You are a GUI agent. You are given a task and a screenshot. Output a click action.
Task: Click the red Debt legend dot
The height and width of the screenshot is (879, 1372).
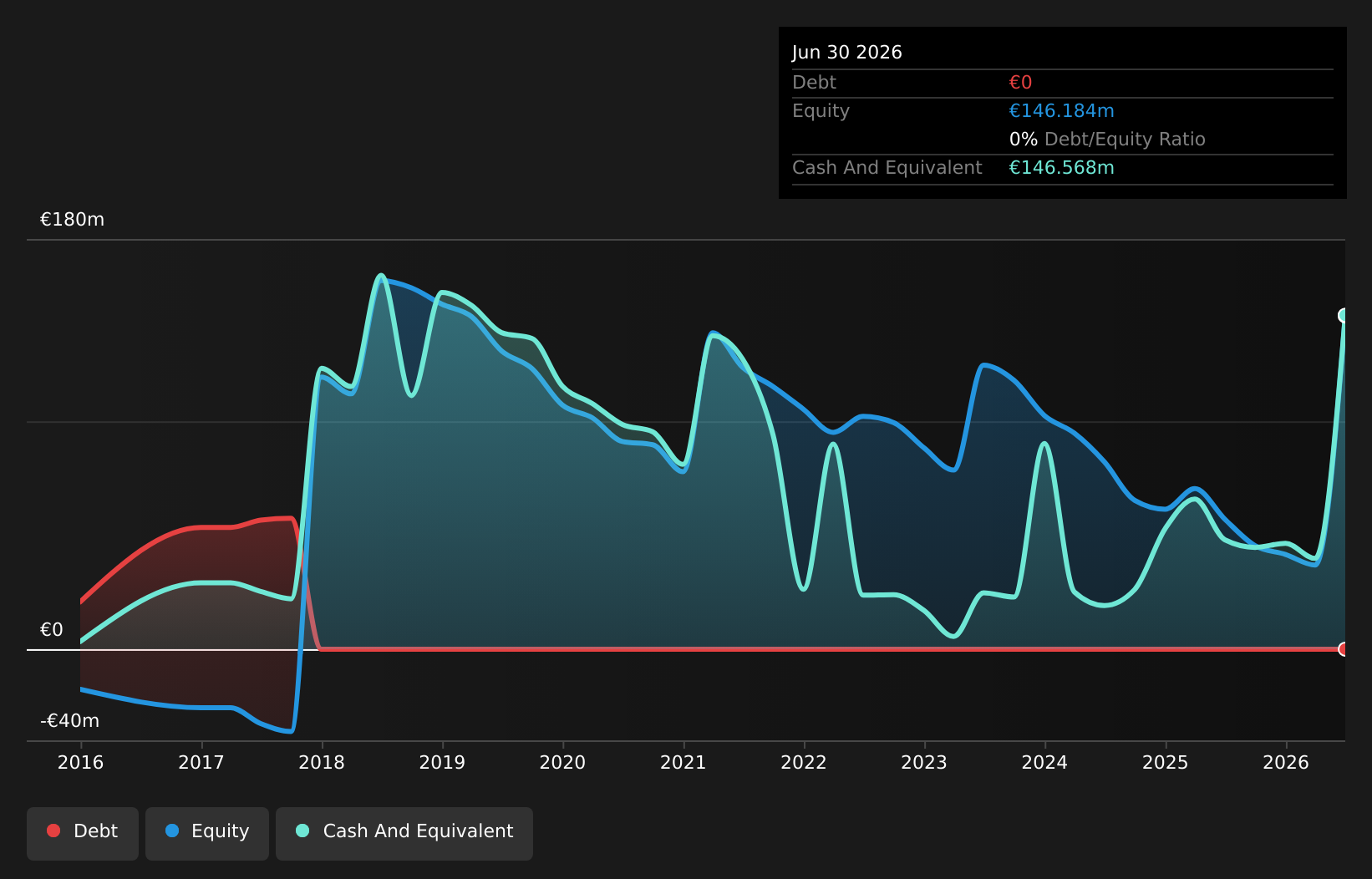pyautogui.click(x=53, y=831)
